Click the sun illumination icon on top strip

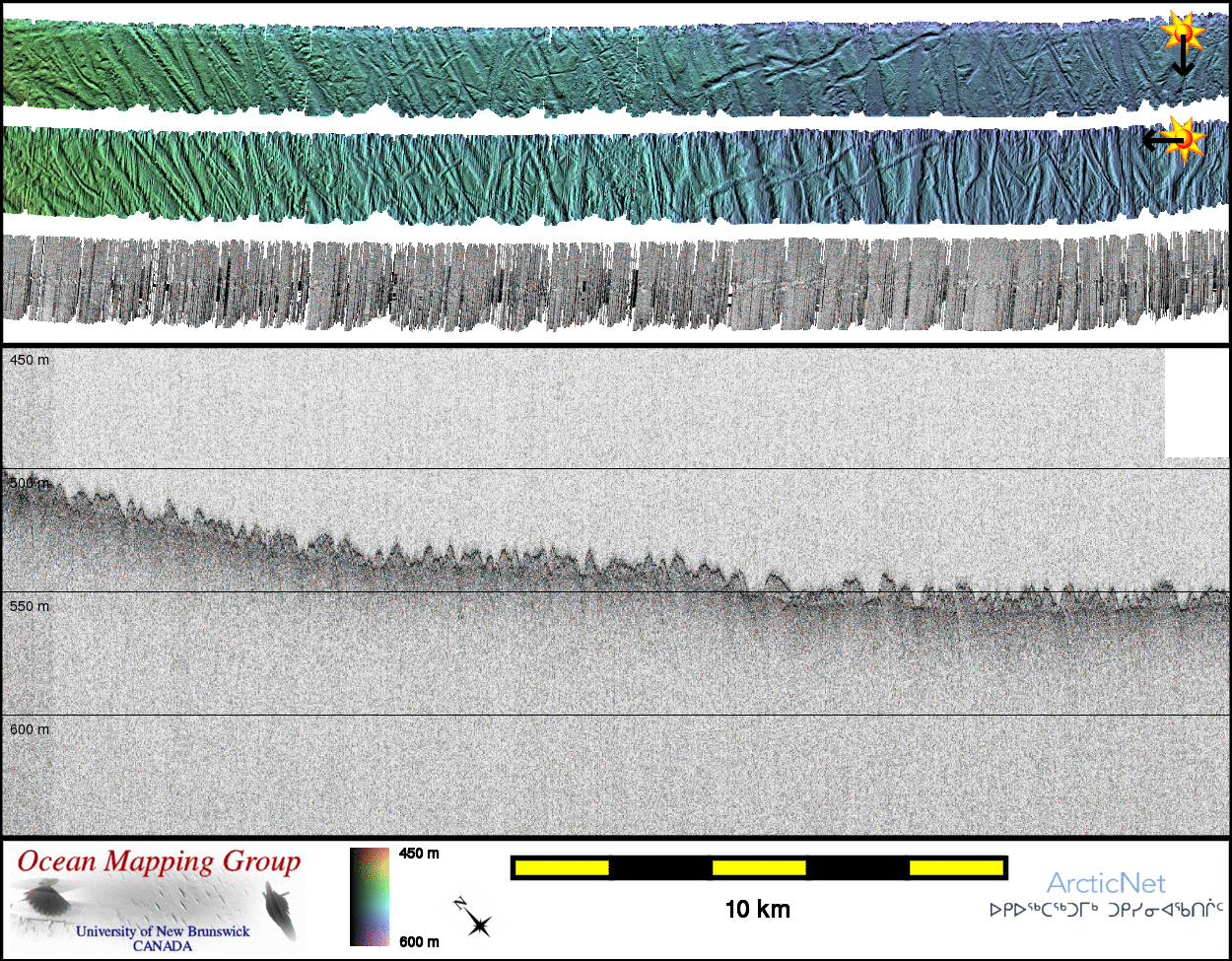1182,34
